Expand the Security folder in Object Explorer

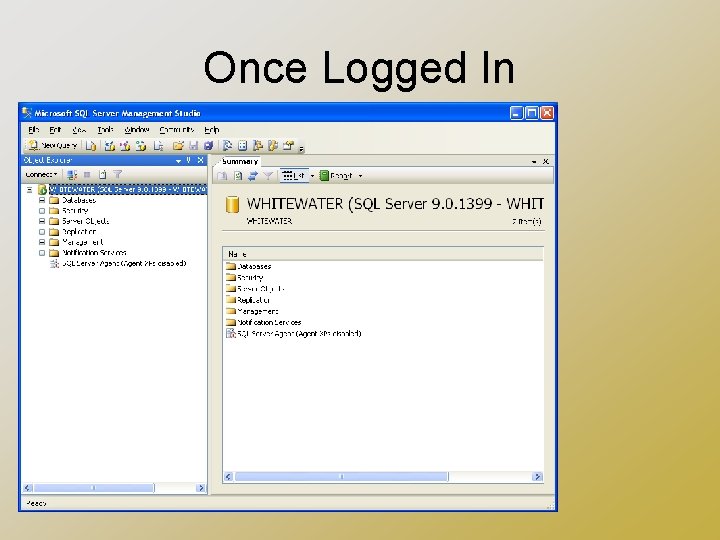pyautogui.click(x=42, y=211)
